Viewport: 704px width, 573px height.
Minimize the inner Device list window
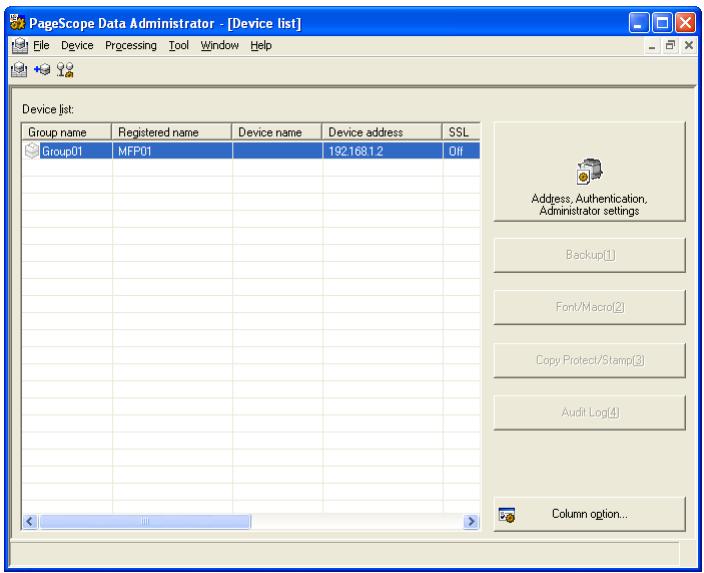pos(652,45)
